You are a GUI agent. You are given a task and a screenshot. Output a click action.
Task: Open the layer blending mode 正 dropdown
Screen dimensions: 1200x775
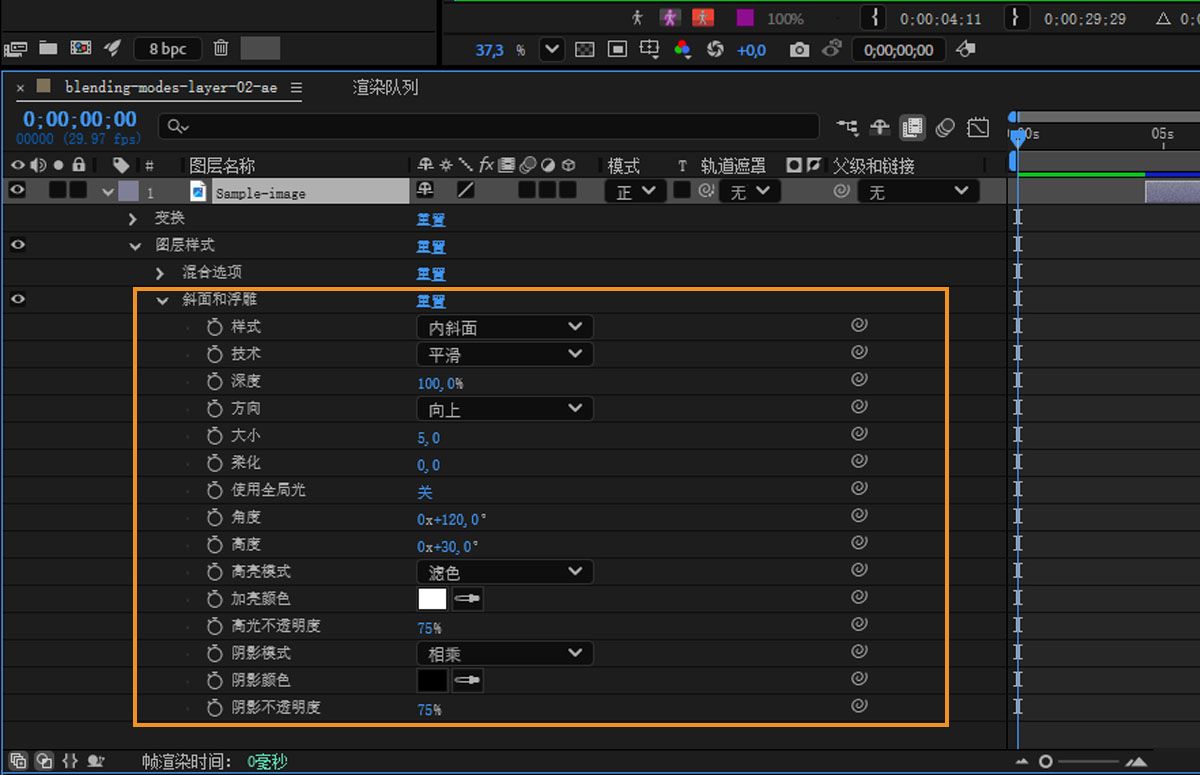coord(635,191)
